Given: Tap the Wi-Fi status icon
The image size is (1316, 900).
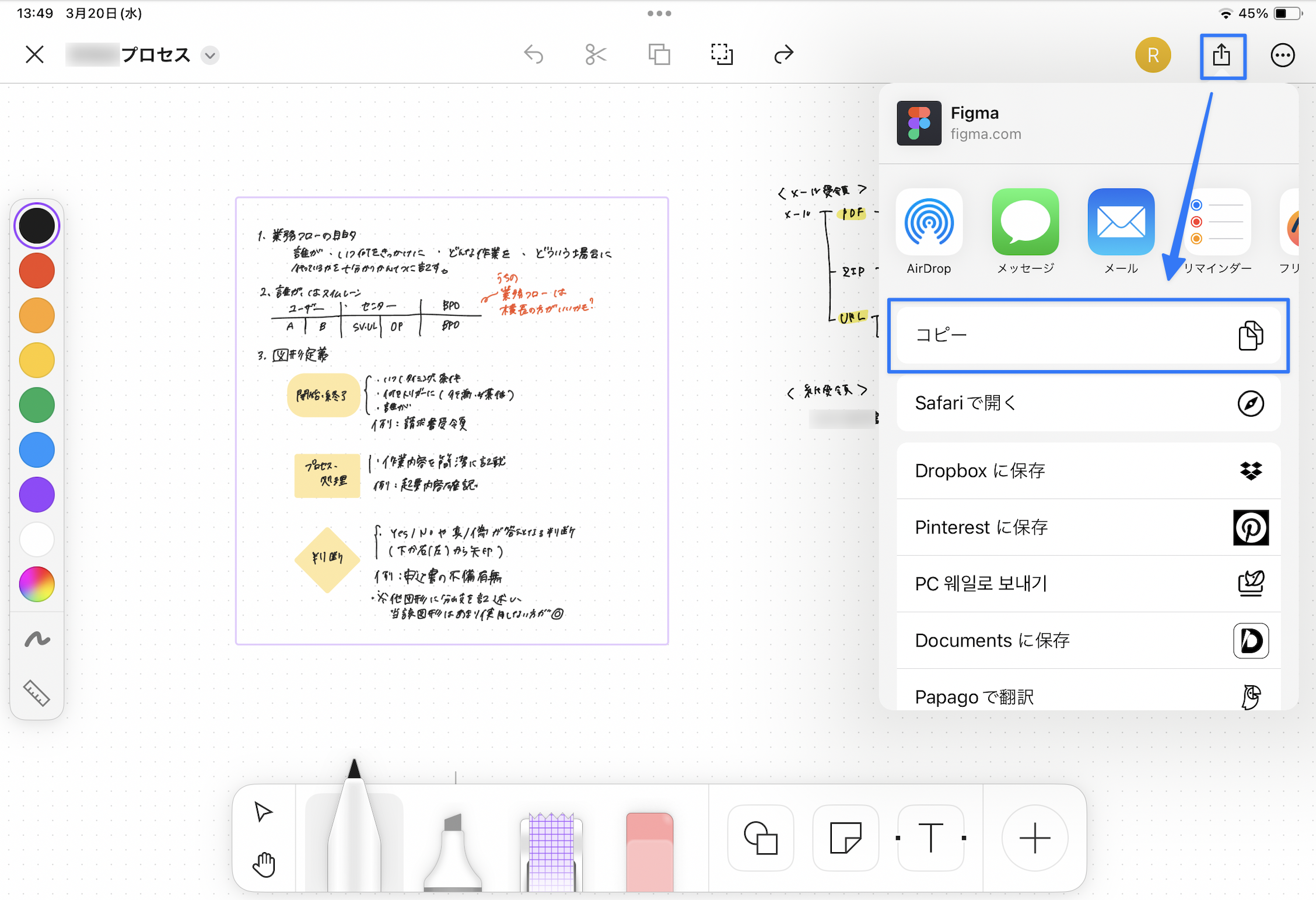Looking at the screenshot, I should pyautogui.click(x=1226, y=13).
